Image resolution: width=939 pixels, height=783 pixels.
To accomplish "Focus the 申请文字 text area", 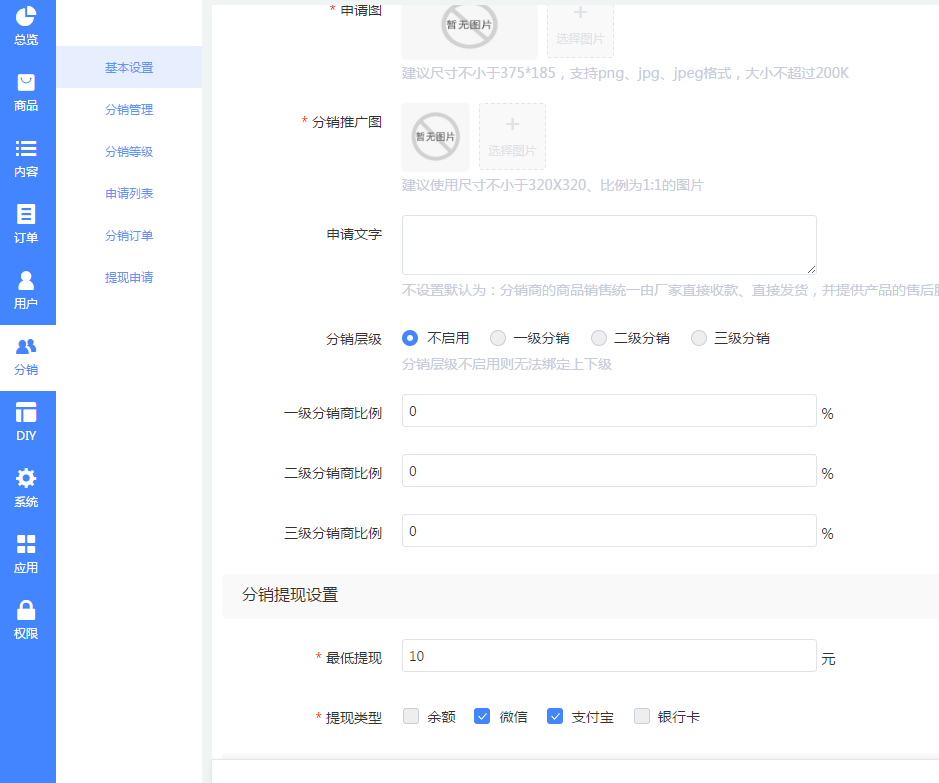I will point(609,245).
